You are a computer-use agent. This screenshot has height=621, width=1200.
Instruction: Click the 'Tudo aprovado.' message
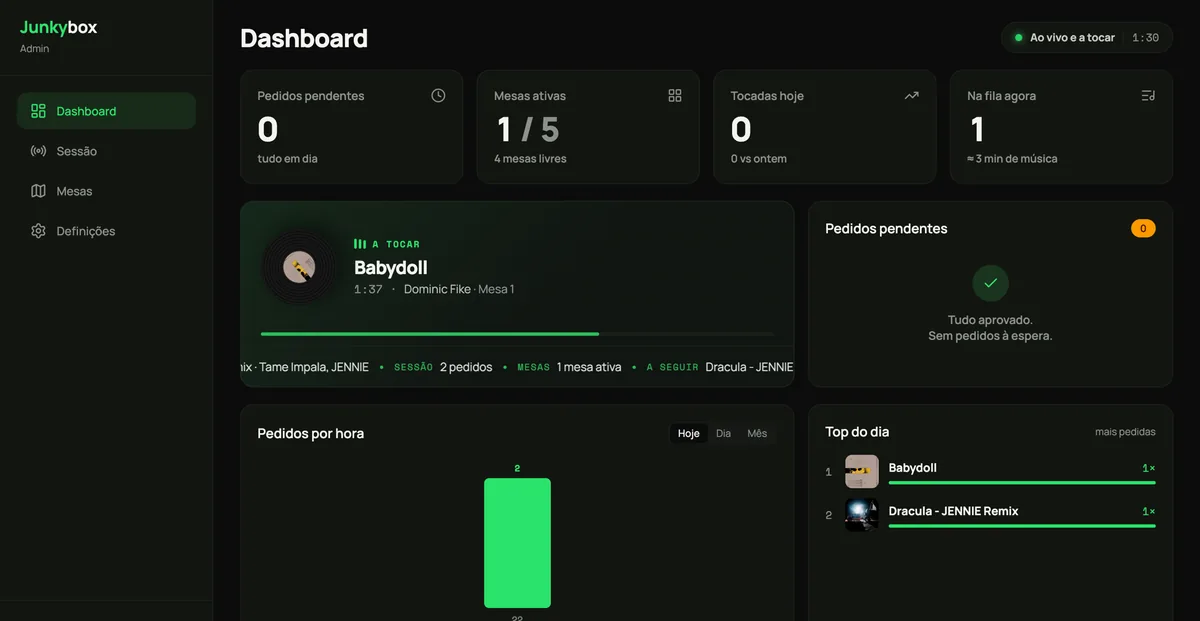point(990,320)
